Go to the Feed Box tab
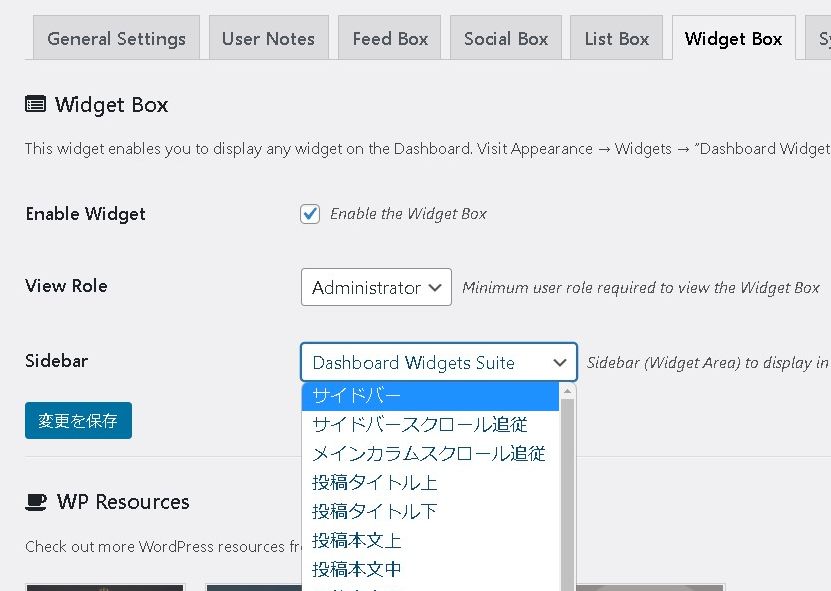The image size is (831, 591). click(x=390, y=39)
